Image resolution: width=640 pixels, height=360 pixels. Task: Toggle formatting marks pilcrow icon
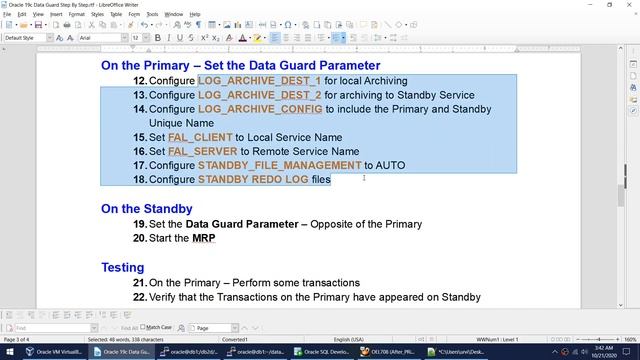[198, 25]
